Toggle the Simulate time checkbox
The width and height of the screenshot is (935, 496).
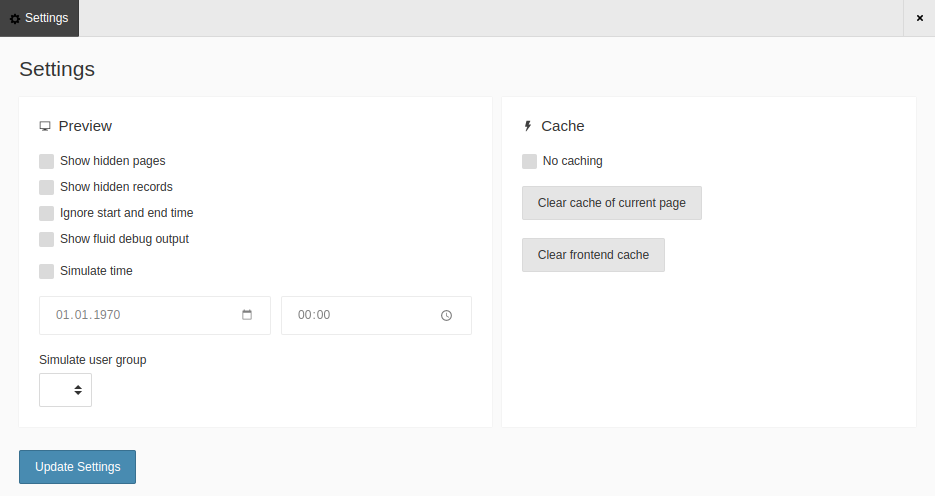pos(47,271)
